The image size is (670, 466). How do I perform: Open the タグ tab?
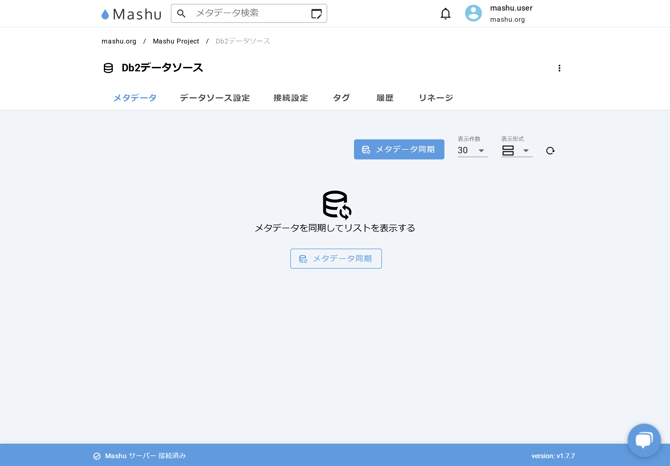341,98
